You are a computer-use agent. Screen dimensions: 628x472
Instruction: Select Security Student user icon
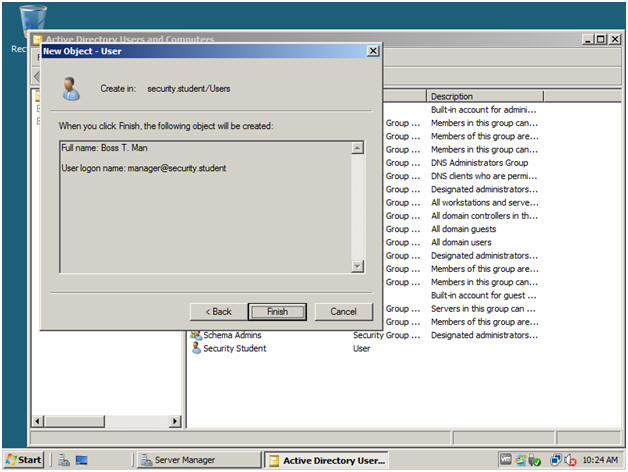(x=196, y=348)
